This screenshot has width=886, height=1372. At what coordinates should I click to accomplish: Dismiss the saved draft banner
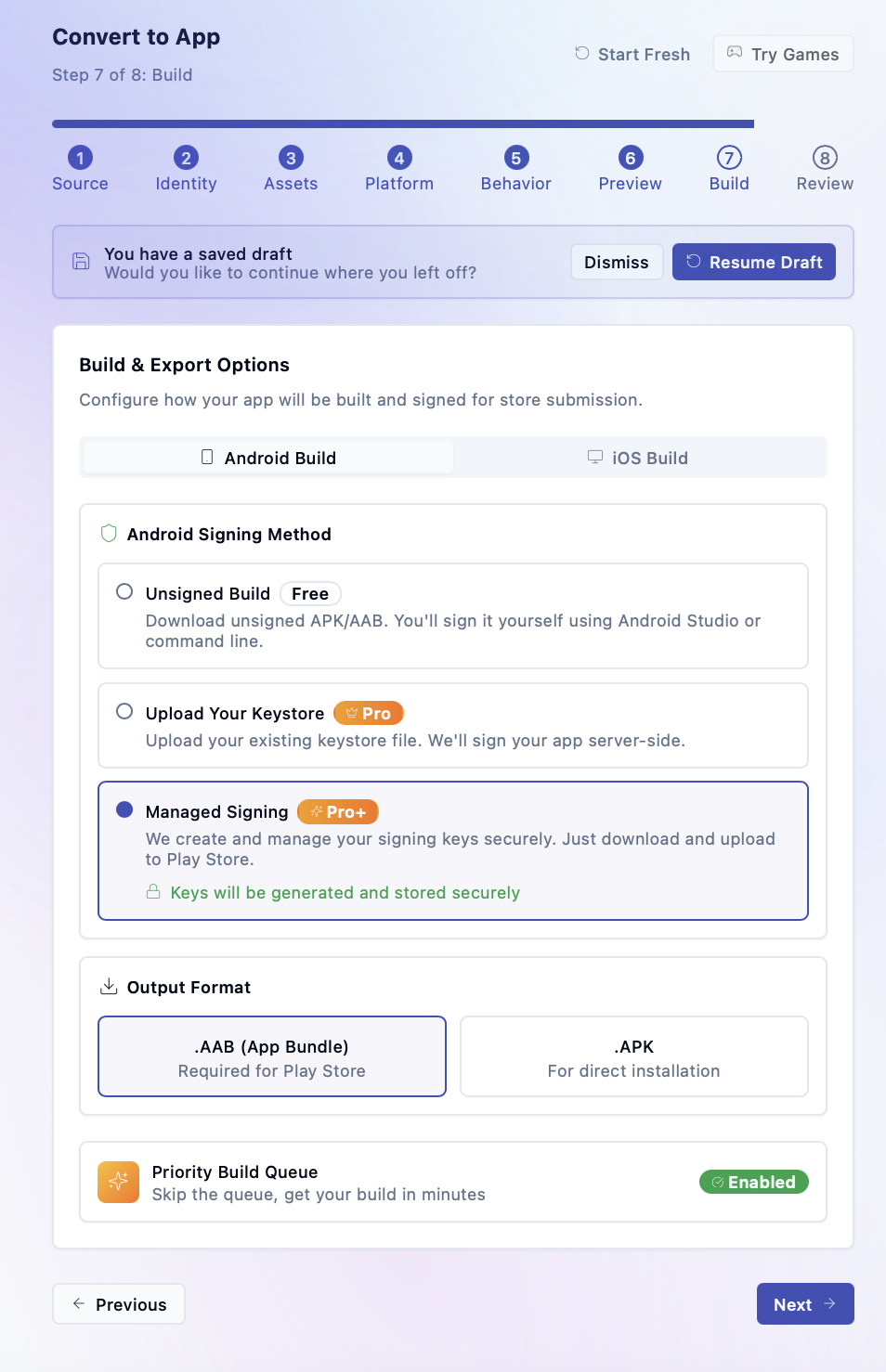click(616, 262)
